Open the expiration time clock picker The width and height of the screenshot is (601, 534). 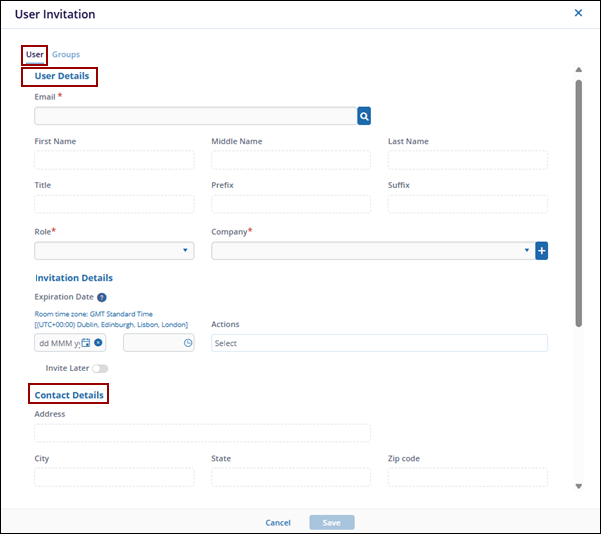[x=187, y=343]
